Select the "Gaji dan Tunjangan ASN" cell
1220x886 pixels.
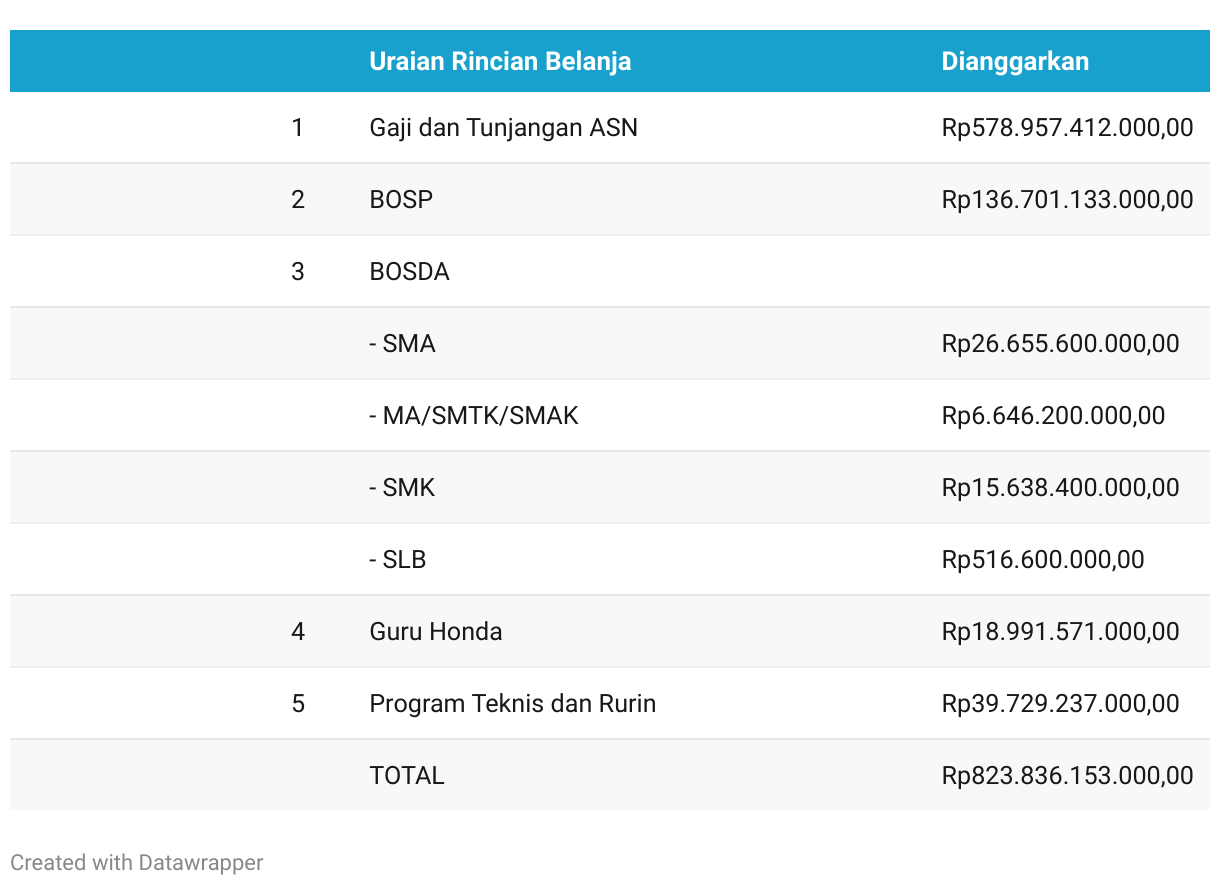(503, 128)
